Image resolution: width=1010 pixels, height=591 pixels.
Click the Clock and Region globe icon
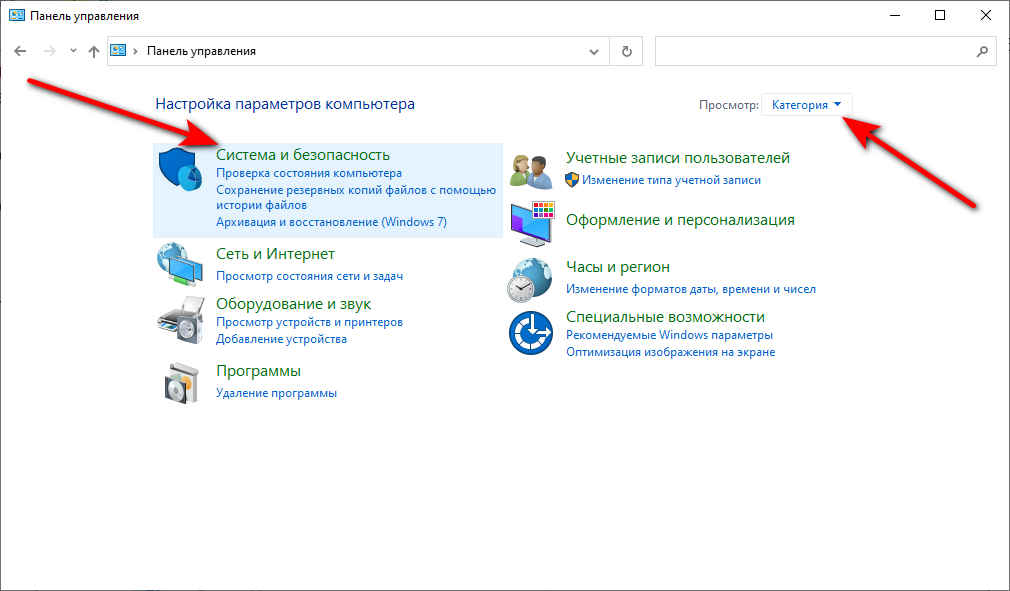[x=531, y=279]
